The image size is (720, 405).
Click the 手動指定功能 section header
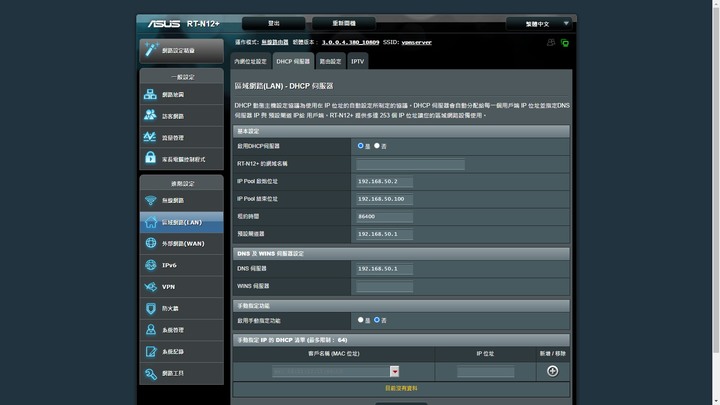point(401,306)
